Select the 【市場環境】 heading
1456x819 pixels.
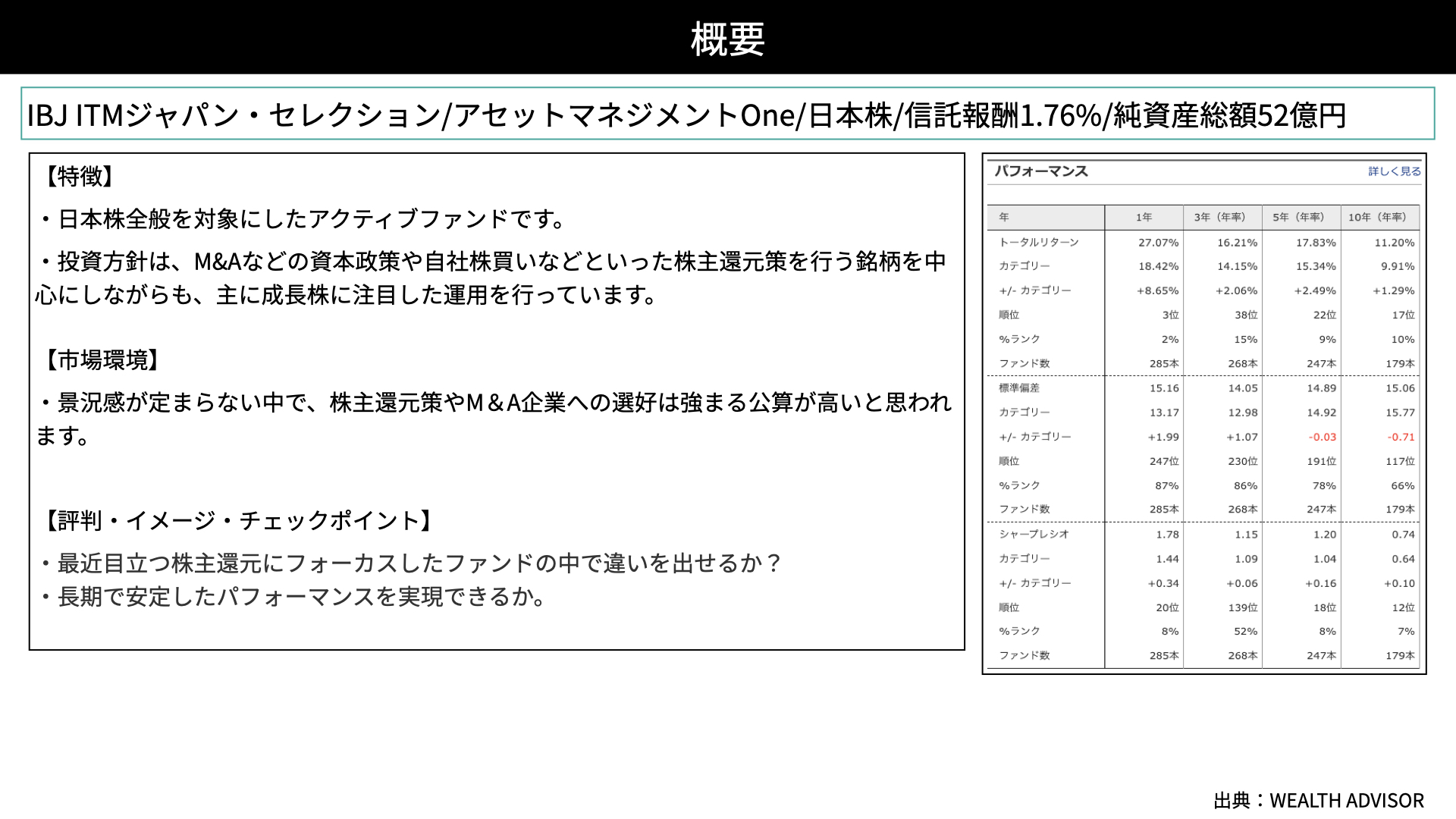click(102, 359)
